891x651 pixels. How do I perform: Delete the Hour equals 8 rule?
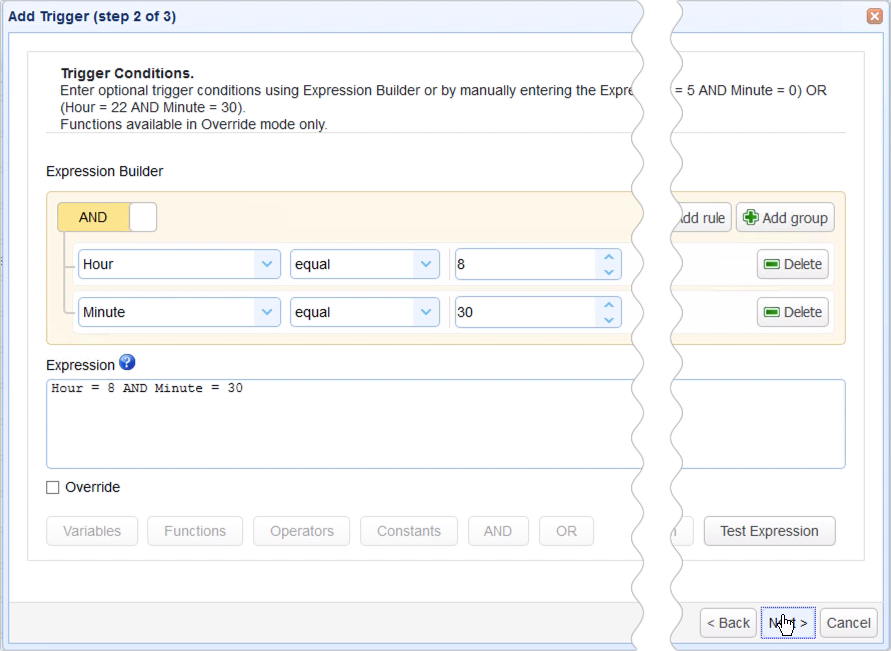coord(792,264)
